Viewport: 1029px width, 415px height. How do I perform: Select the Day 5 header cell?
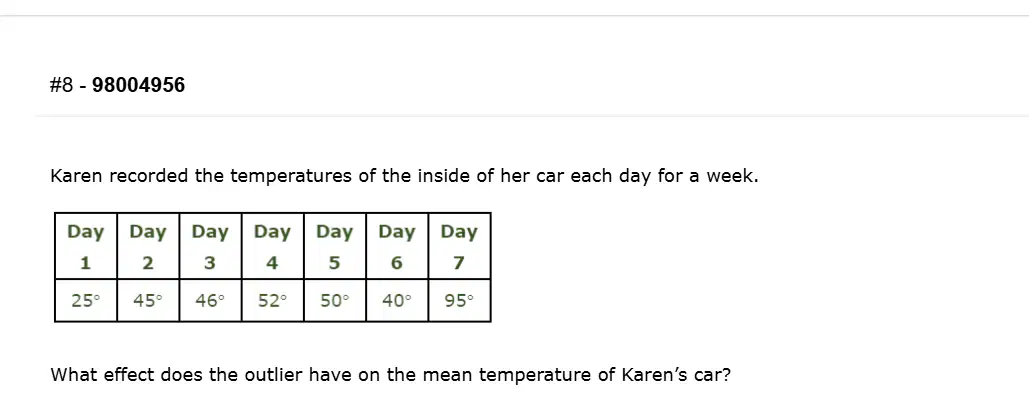tap(335, 246)
